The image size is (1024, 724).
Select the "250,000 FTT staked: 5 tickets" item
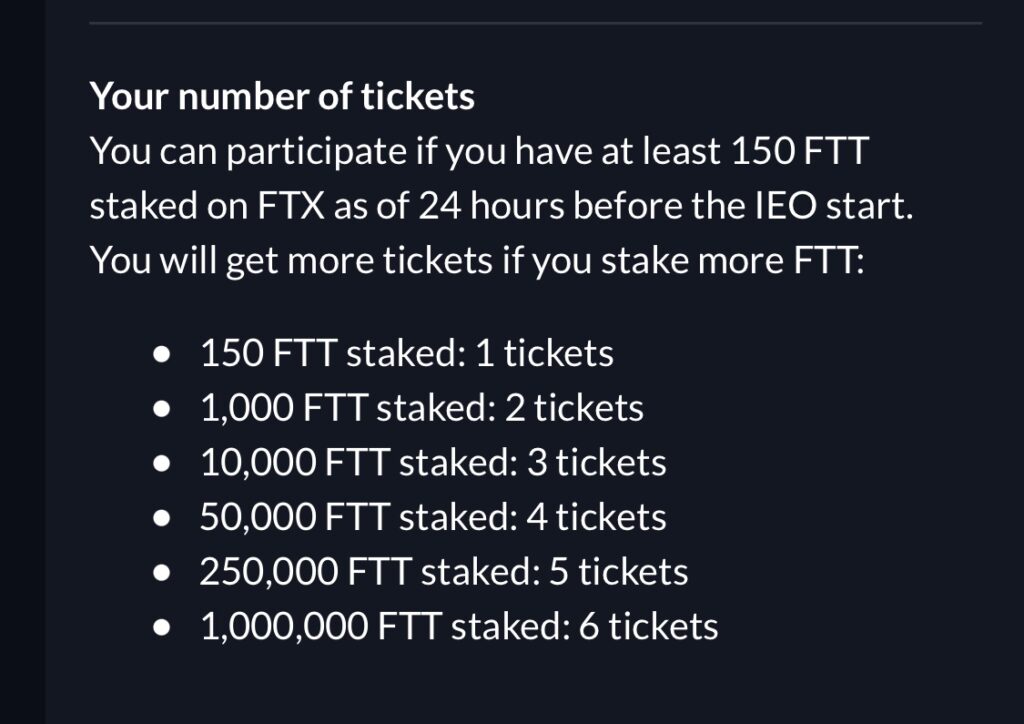pyautogui.click(x=444, y=573)
